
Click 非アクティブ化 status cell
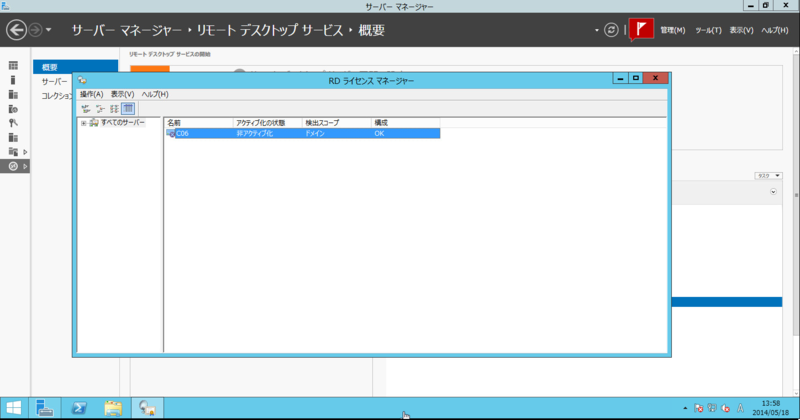(254, 134)
